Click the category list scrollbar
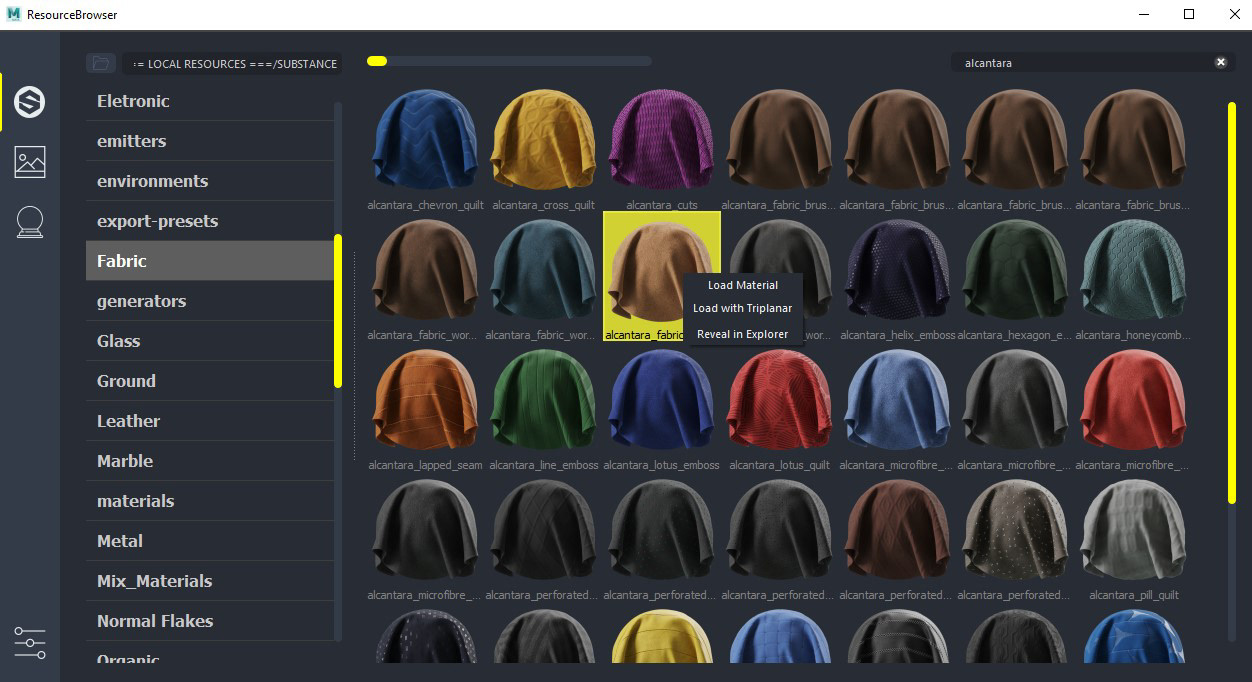Screen dimensions: 1252x682 point(338,310)
